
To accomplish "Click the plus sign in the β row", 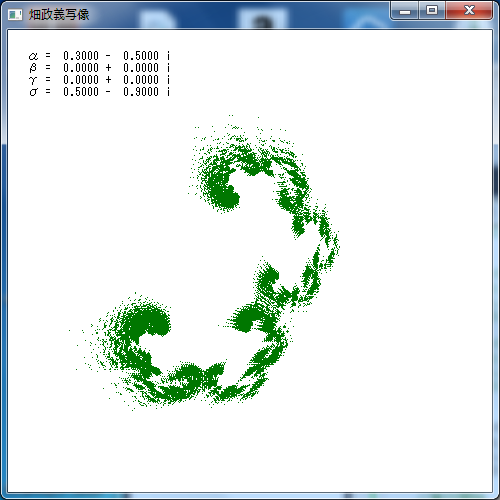I will (x=108, y=68).
